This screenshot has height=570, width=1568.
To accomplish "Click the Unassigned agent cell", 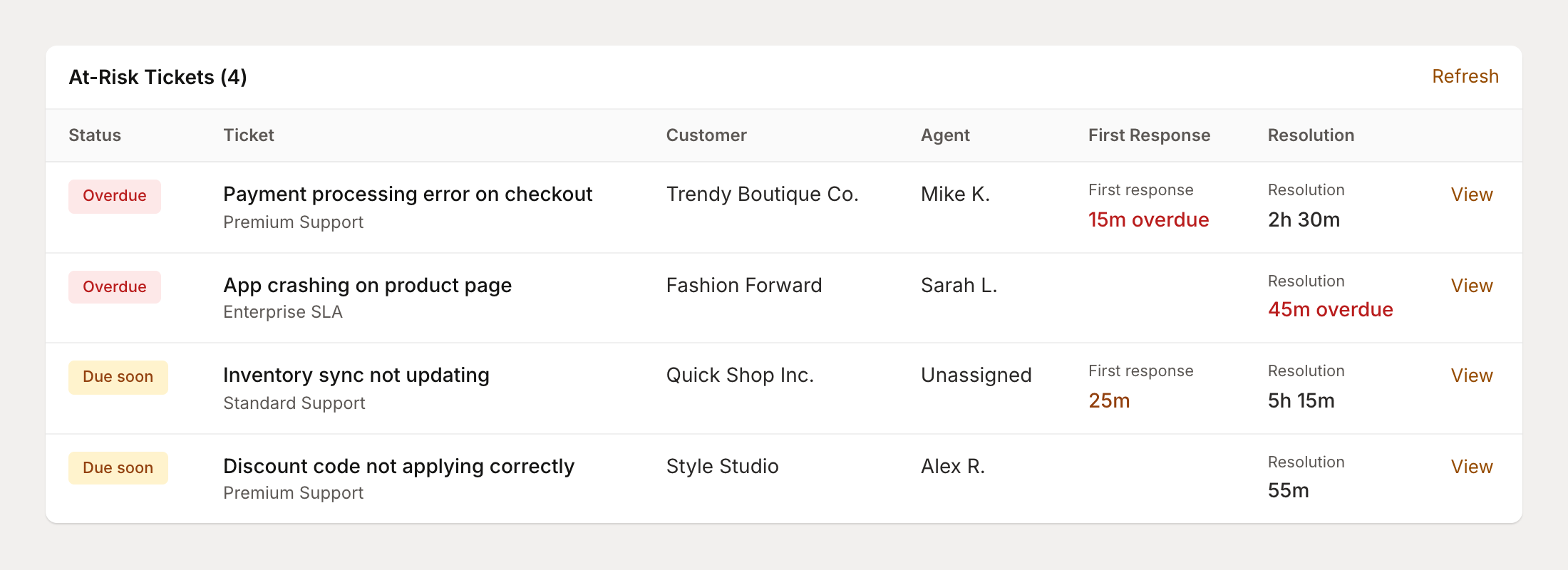I will tap(976, 375).
